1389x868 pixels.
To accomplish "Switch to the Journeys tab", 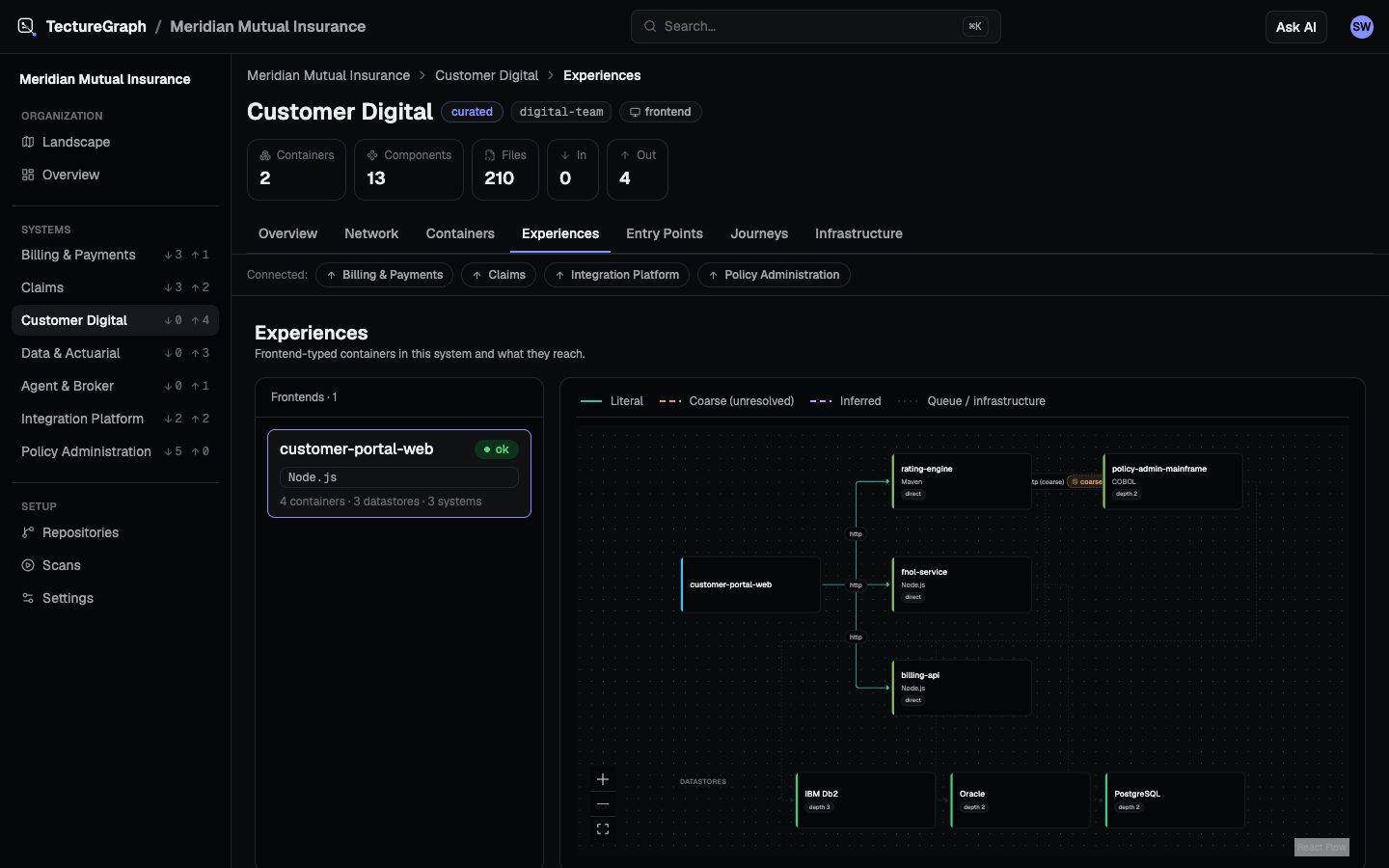I will click(x=759, y=234).
